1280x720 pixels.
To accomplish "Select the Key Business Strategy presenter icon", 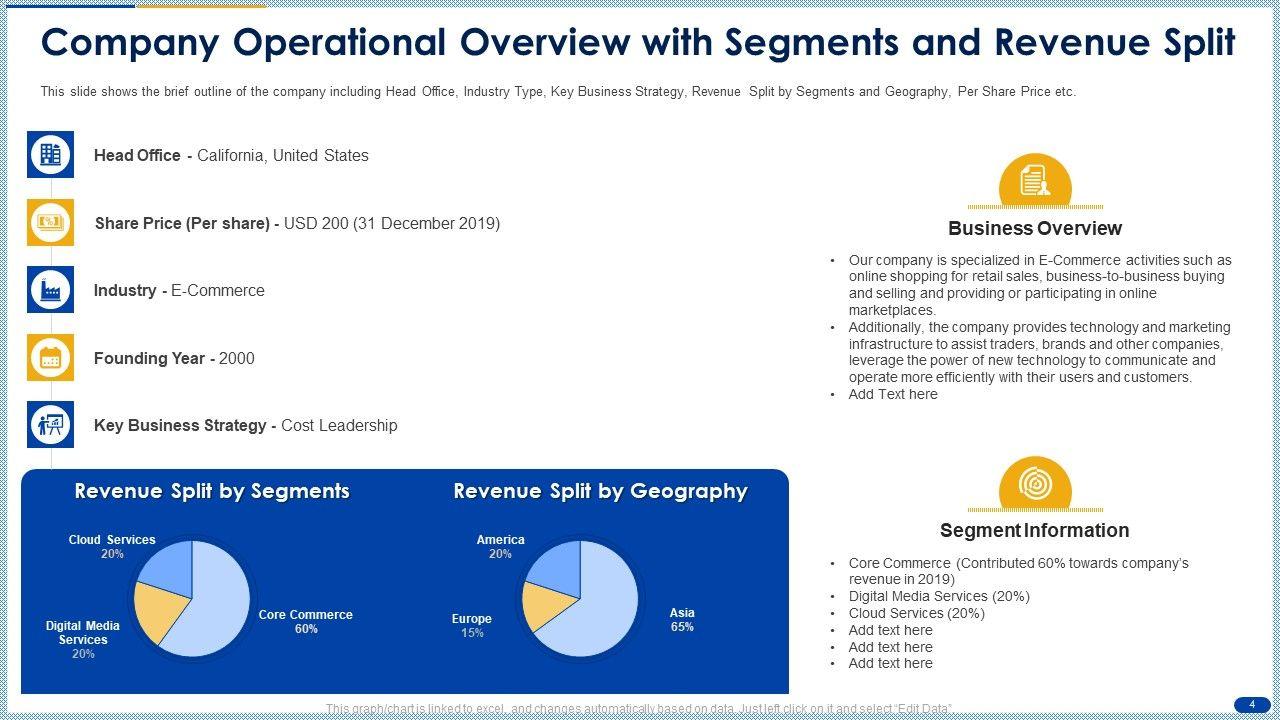I will tap(50, 425).
